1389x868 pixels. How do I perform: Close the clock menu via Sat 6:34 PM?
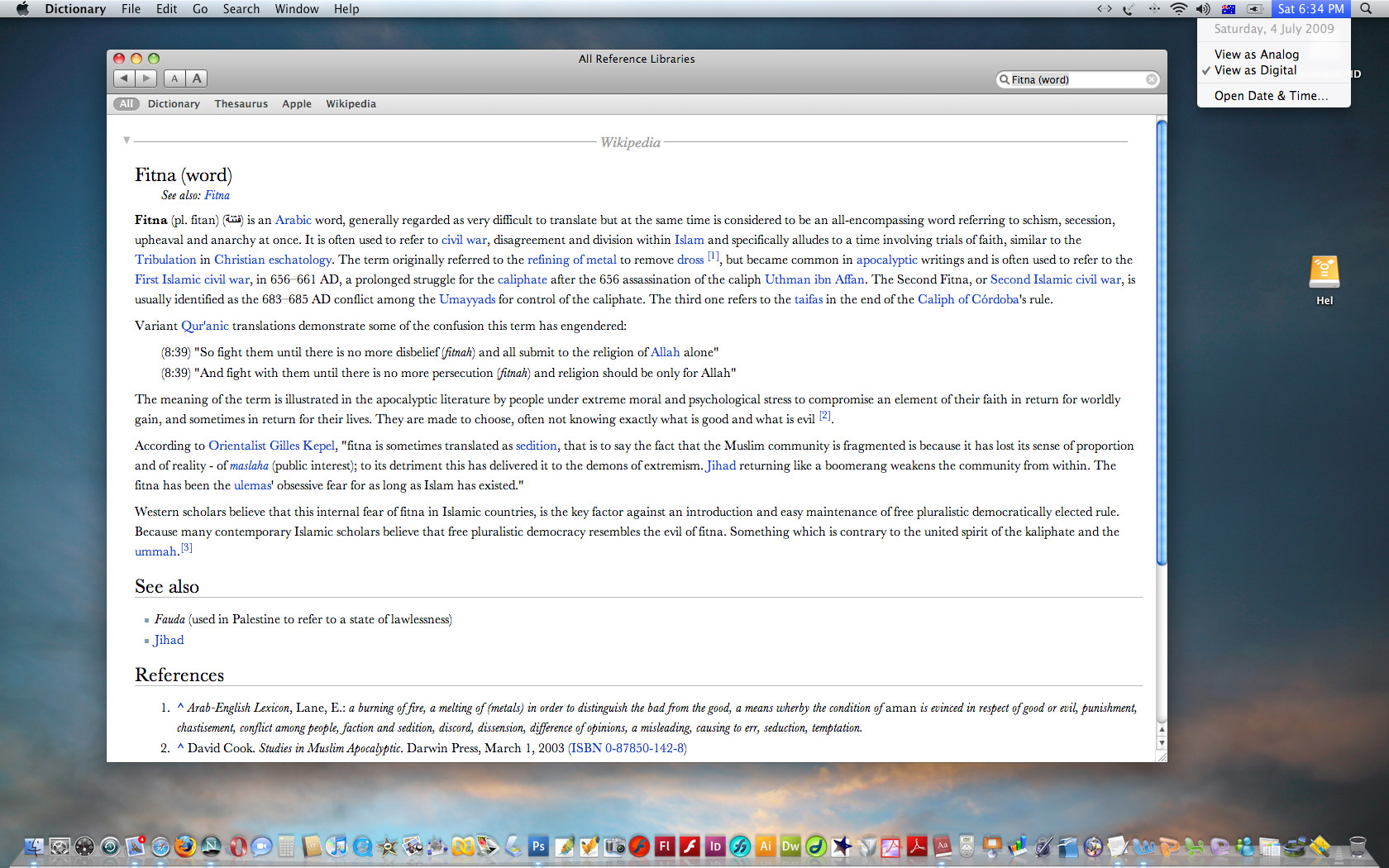(x=1310, y=9)
